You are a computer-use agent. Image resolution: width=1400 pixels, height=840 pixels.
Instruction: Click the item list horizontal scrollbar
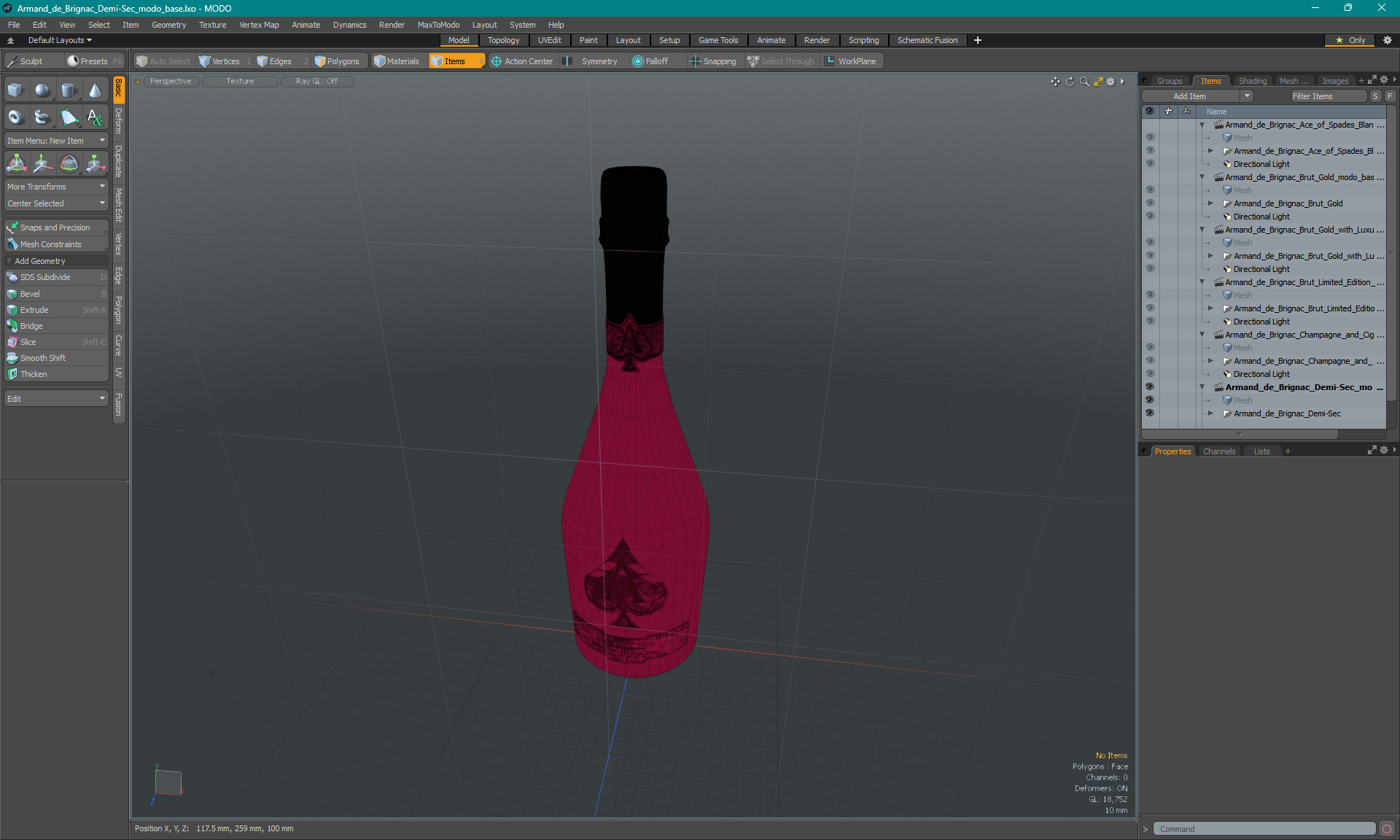(1240, 434)
